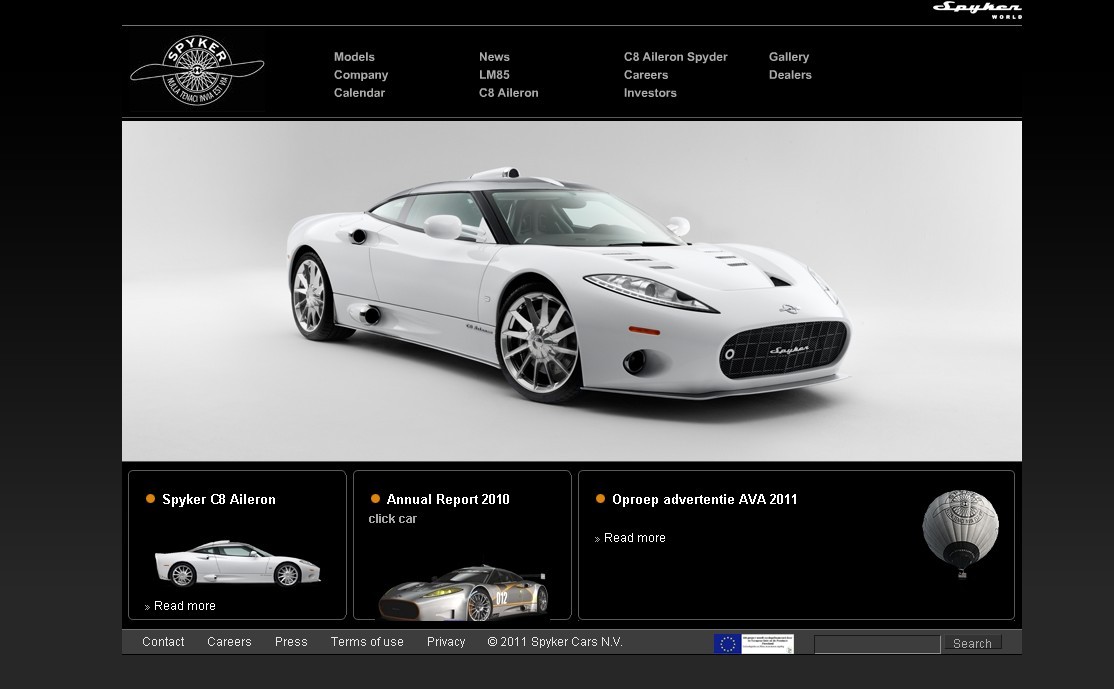Image resolution: width=1114 pixels, height=689 pixels.
Task: Open the white C8 Aileron thumbnail
Action: [x=238, y=563]
